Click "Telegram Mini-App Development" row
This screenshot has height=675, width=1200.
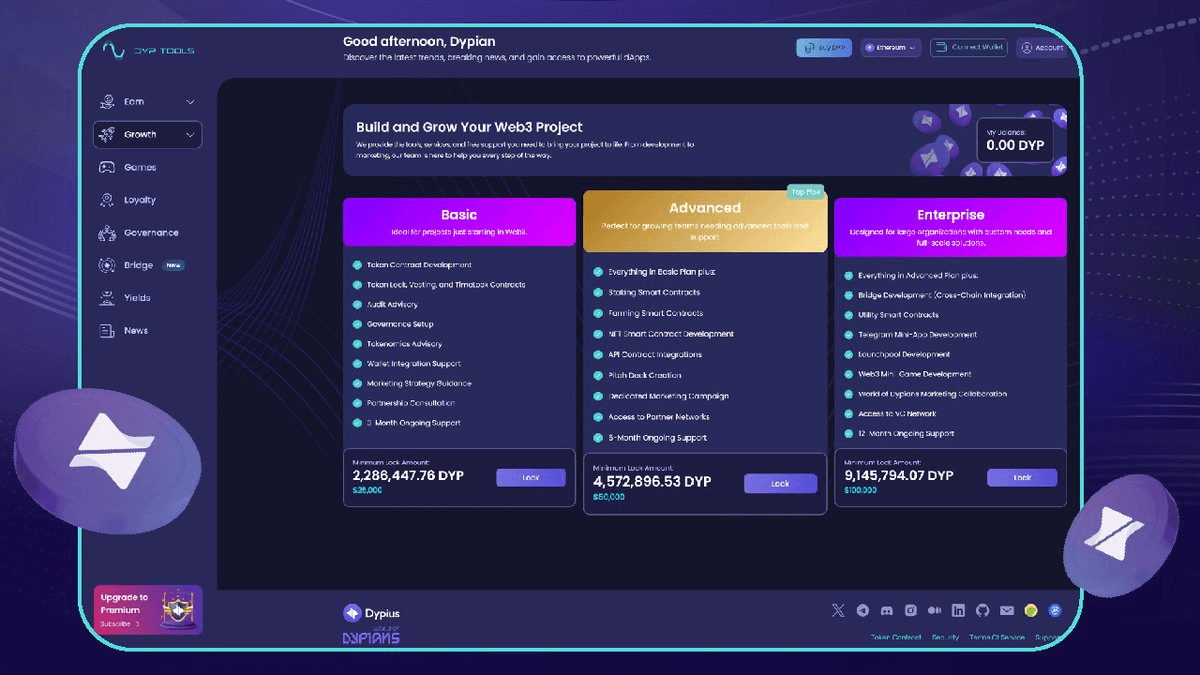coord(918,335)
